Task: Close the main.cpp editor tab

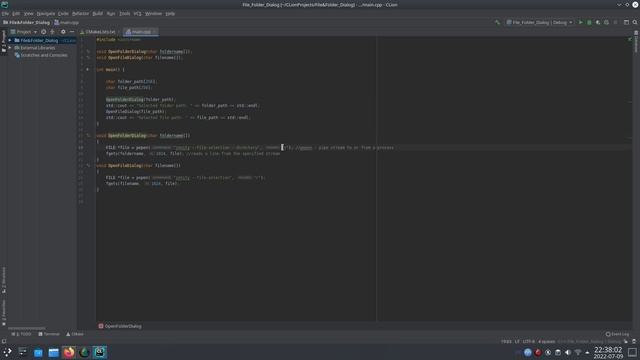Action: coord(155,32)
